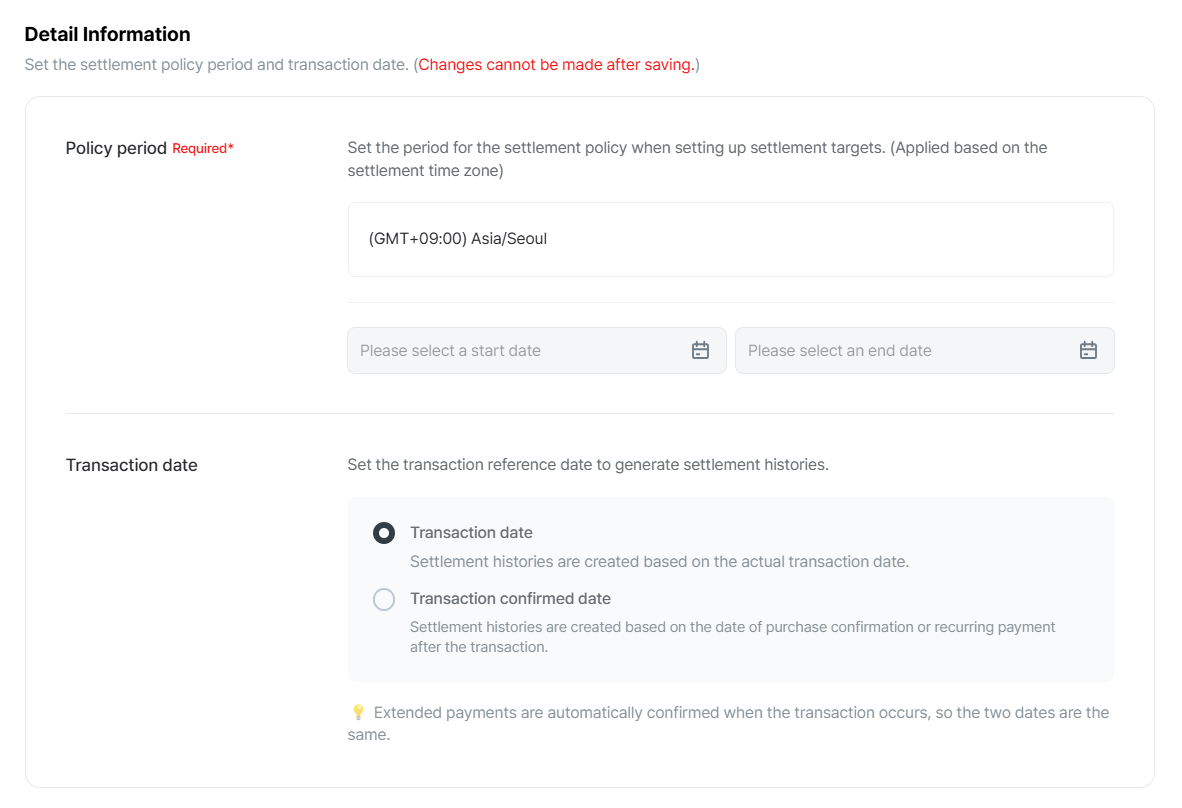Click the start date calendar icon
Screen dimensions: 1182x808
pyautogui.click(x=700, y=350)
